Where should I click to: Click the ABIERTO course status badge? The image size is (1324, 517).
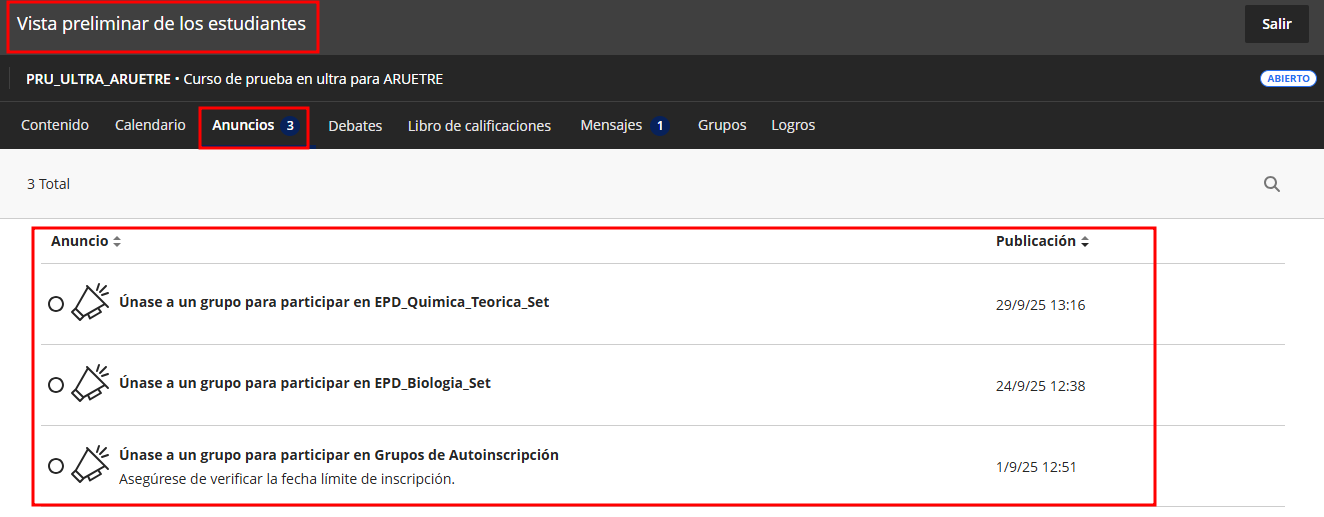(1288, 79)
